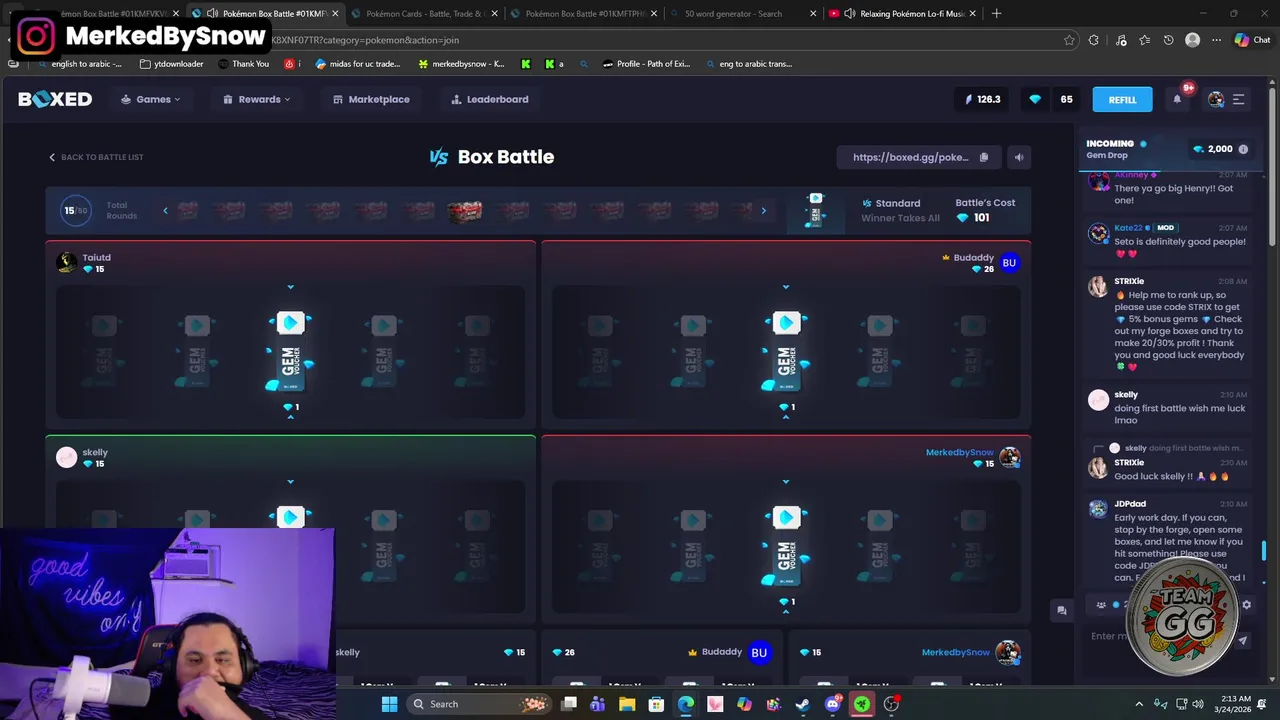Open ytdownloader bookmark

[x=171, y=64]
